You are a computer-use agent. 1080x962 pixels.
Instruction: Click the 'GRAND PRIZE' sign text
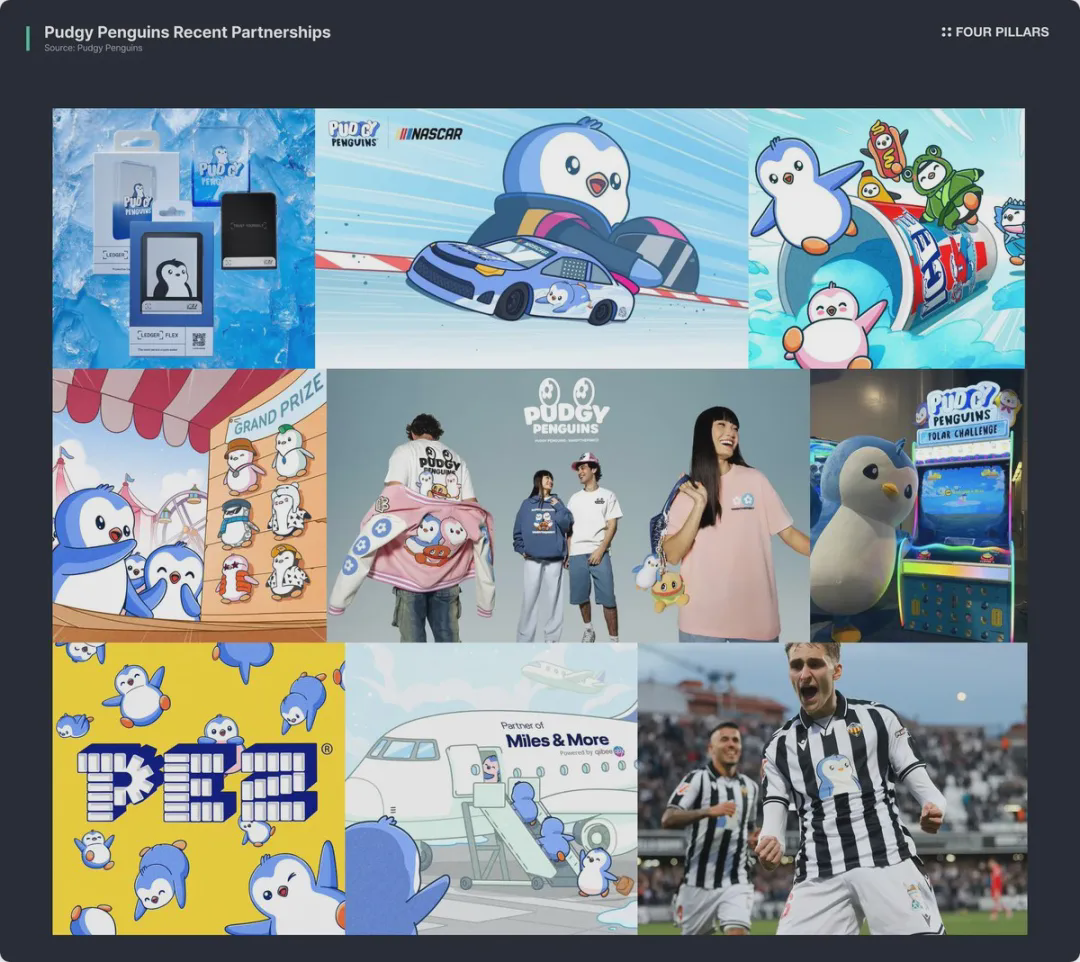[279, 406]
